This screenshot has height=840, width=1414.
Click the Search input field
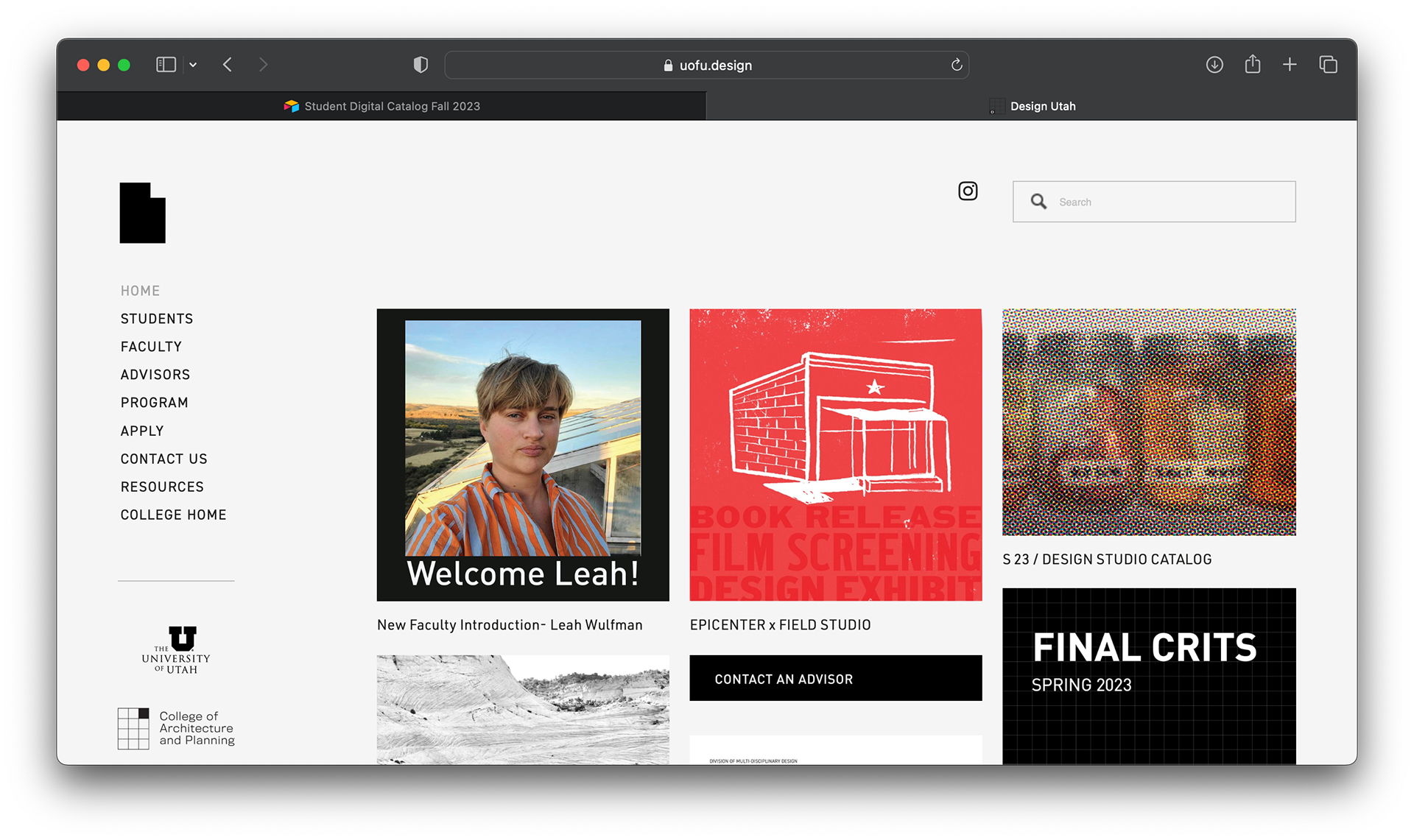1171,202
